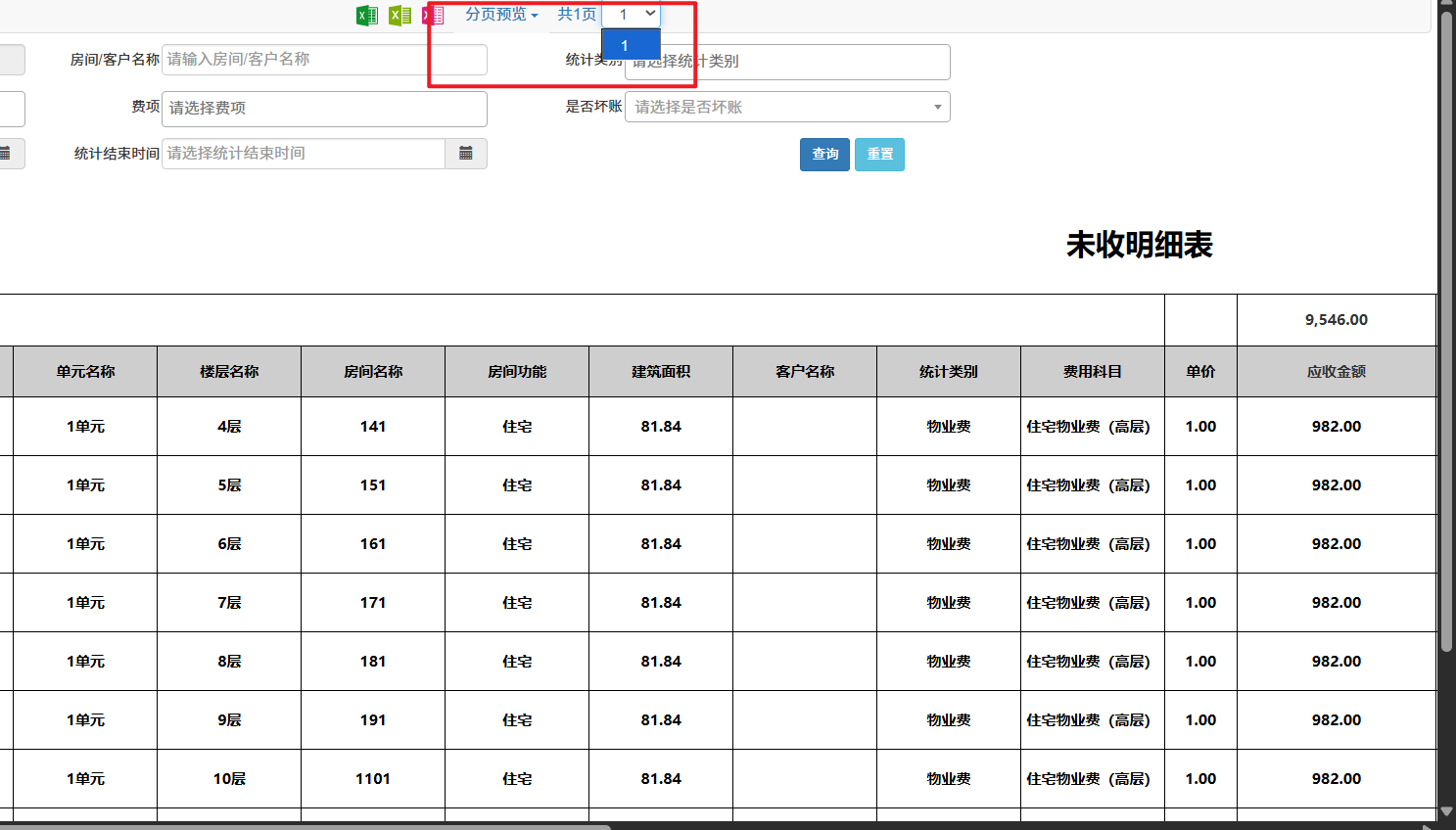Click the empty 客户名称 cell in room 161 row
Viewport: 1456px width, 830px height.
point(805,544)
